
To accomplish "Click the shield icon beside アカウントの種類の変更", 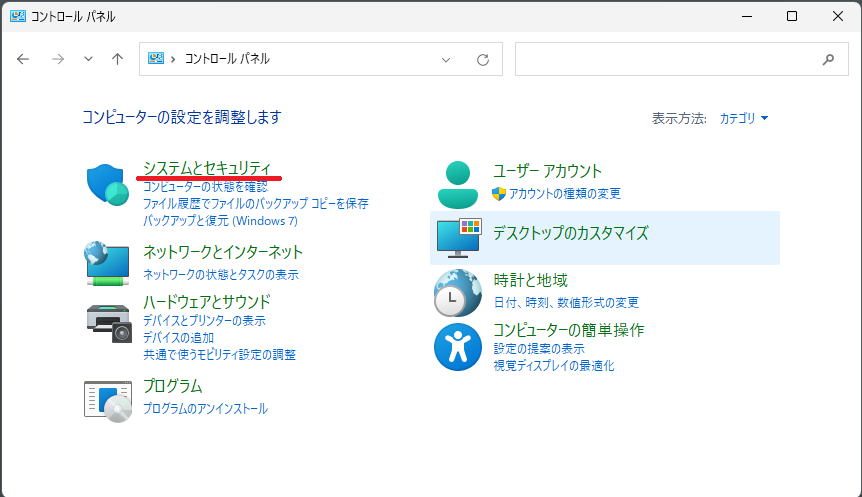I will click(499, 194).
